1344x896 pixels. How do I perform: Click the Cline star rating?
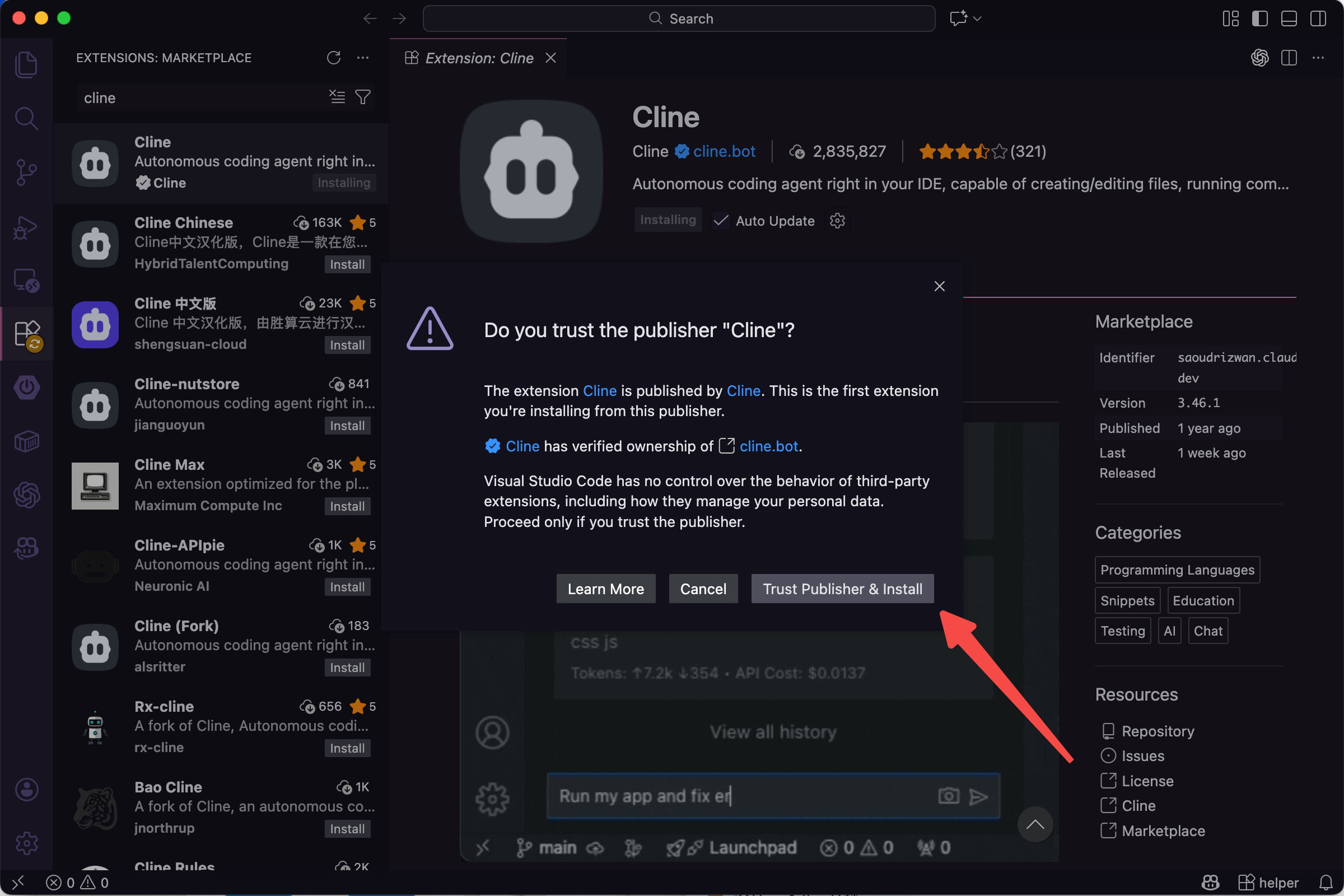pyautogui.click(x=982, y=151)
